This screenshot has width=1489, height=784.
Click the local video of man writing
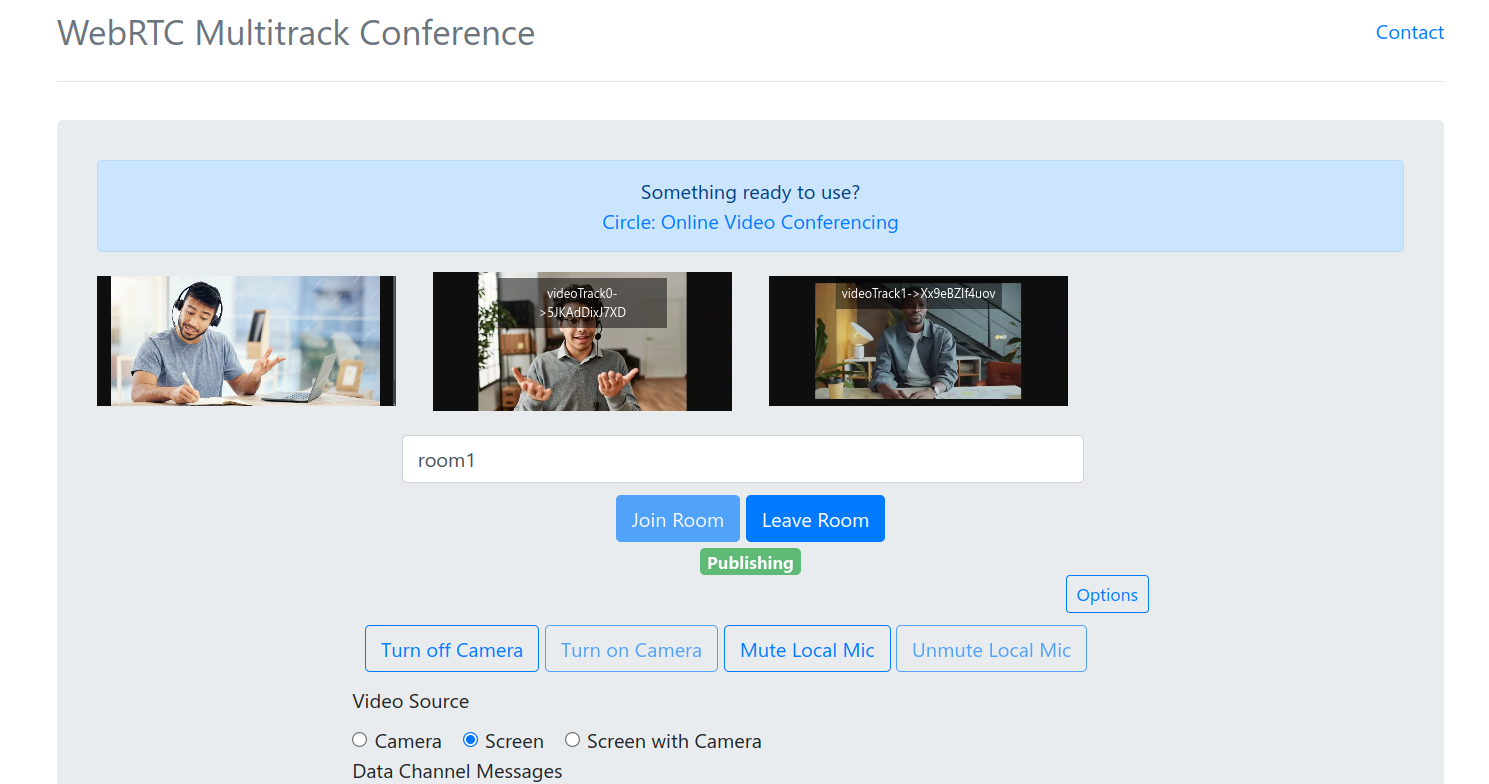[x=246, y=341]
